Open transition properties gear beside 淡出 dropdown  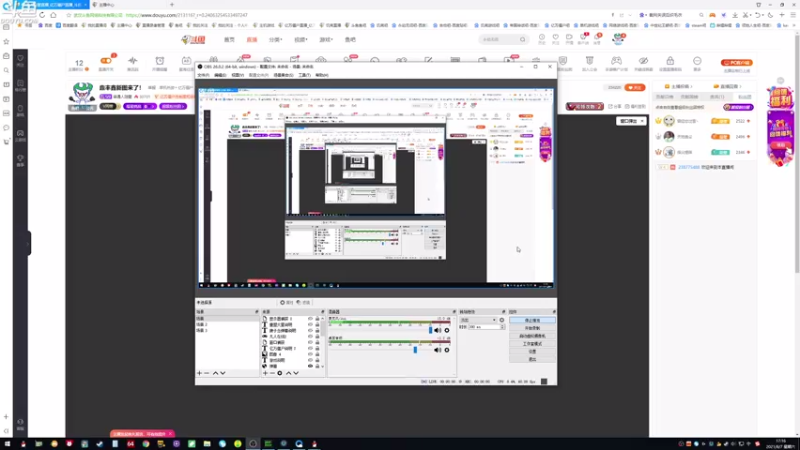coord(502,320)
